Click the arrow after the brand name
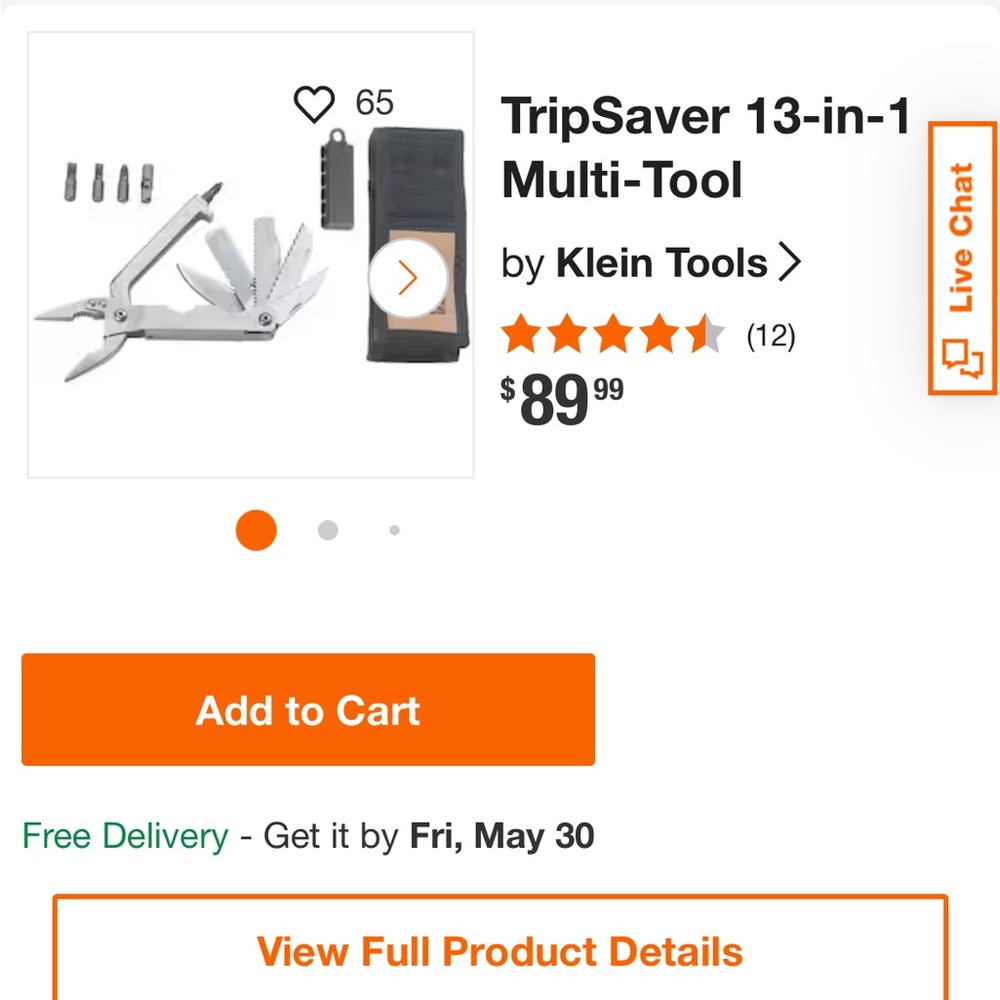1000x1000 pixels. 791,262
